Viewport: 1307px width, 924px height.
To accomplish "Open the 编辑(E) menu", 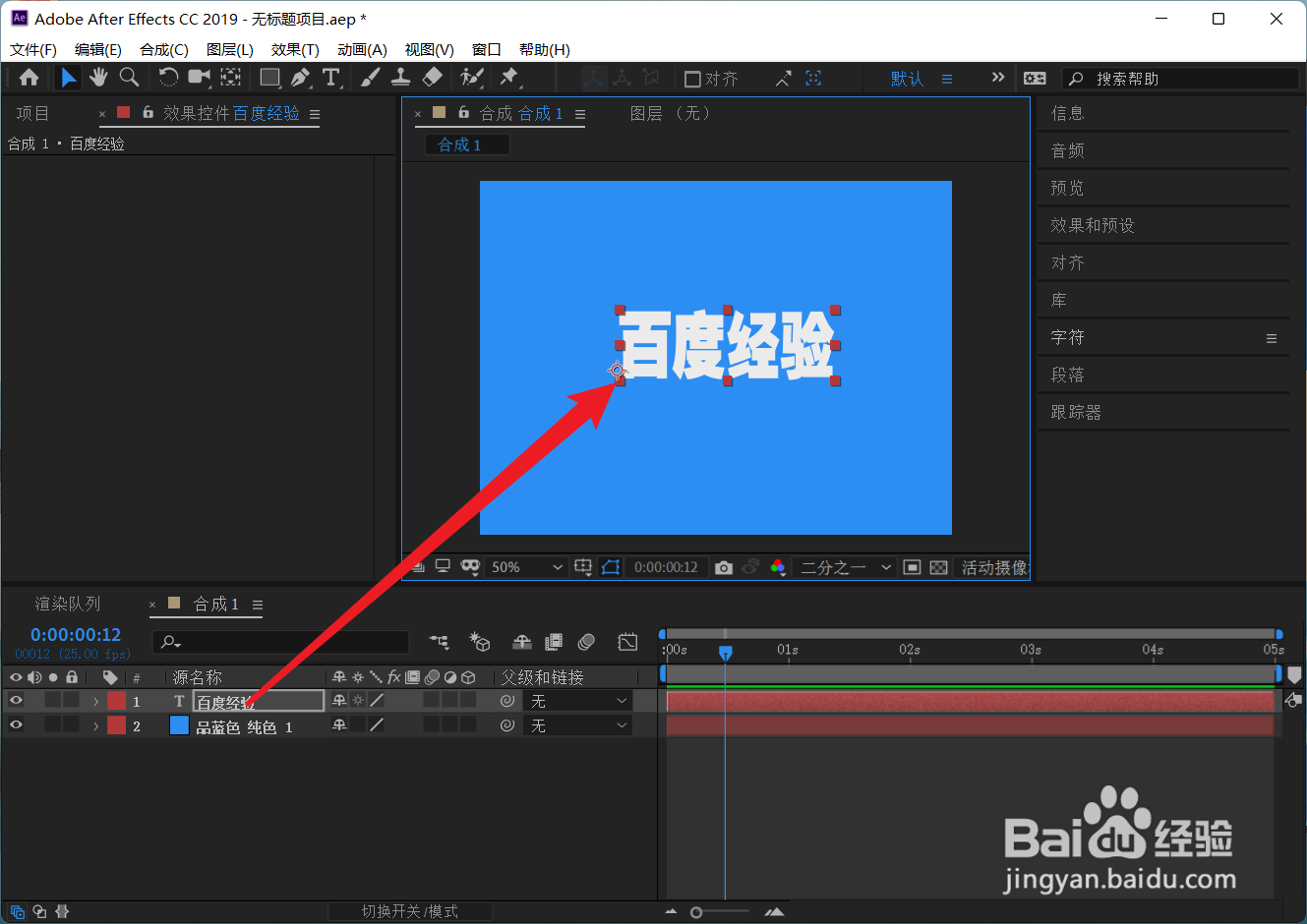I will 98,49.
